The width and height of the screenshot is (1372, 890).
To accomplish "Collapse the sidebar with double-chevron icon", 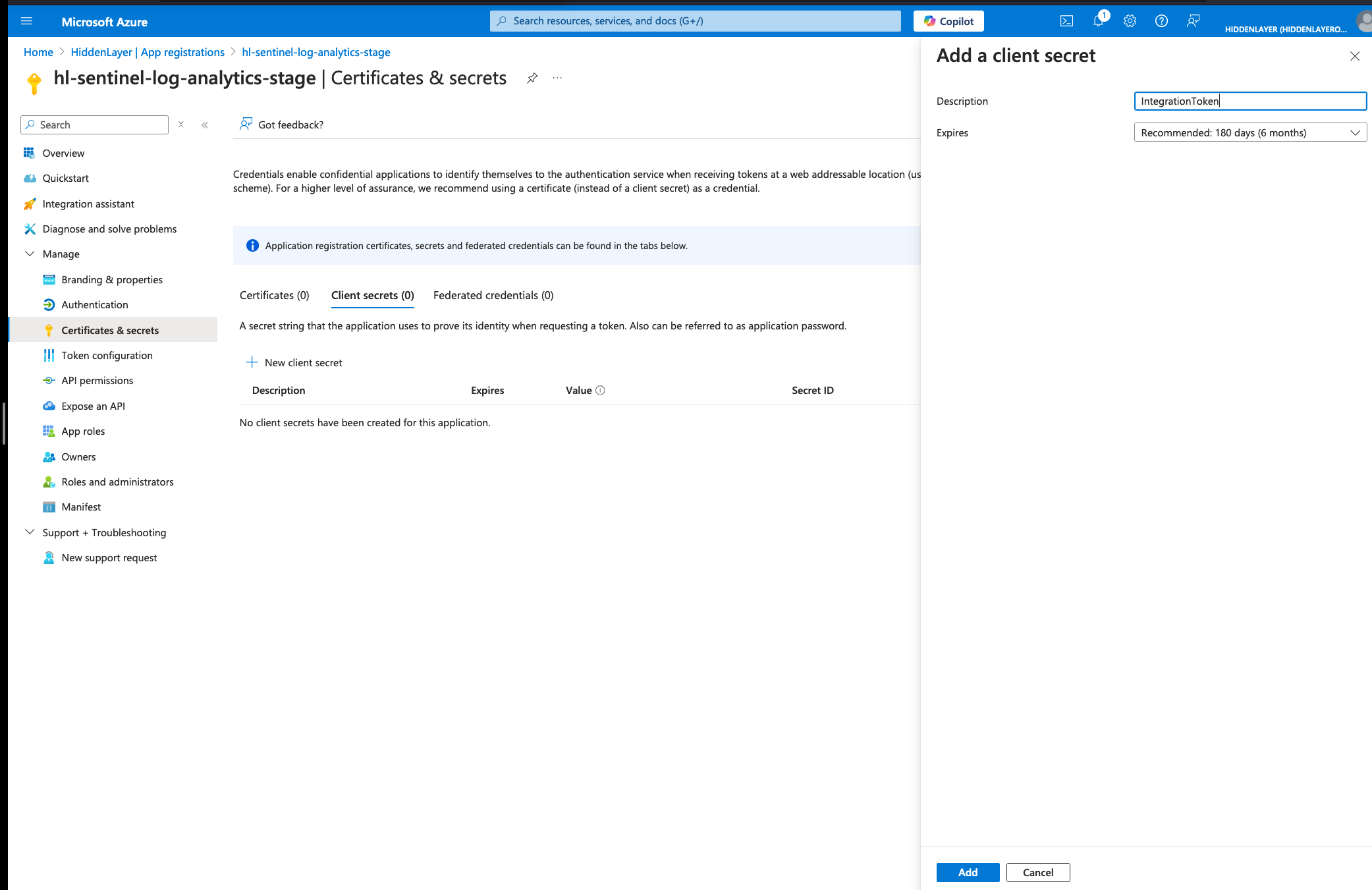I will (x=205, y=125).
